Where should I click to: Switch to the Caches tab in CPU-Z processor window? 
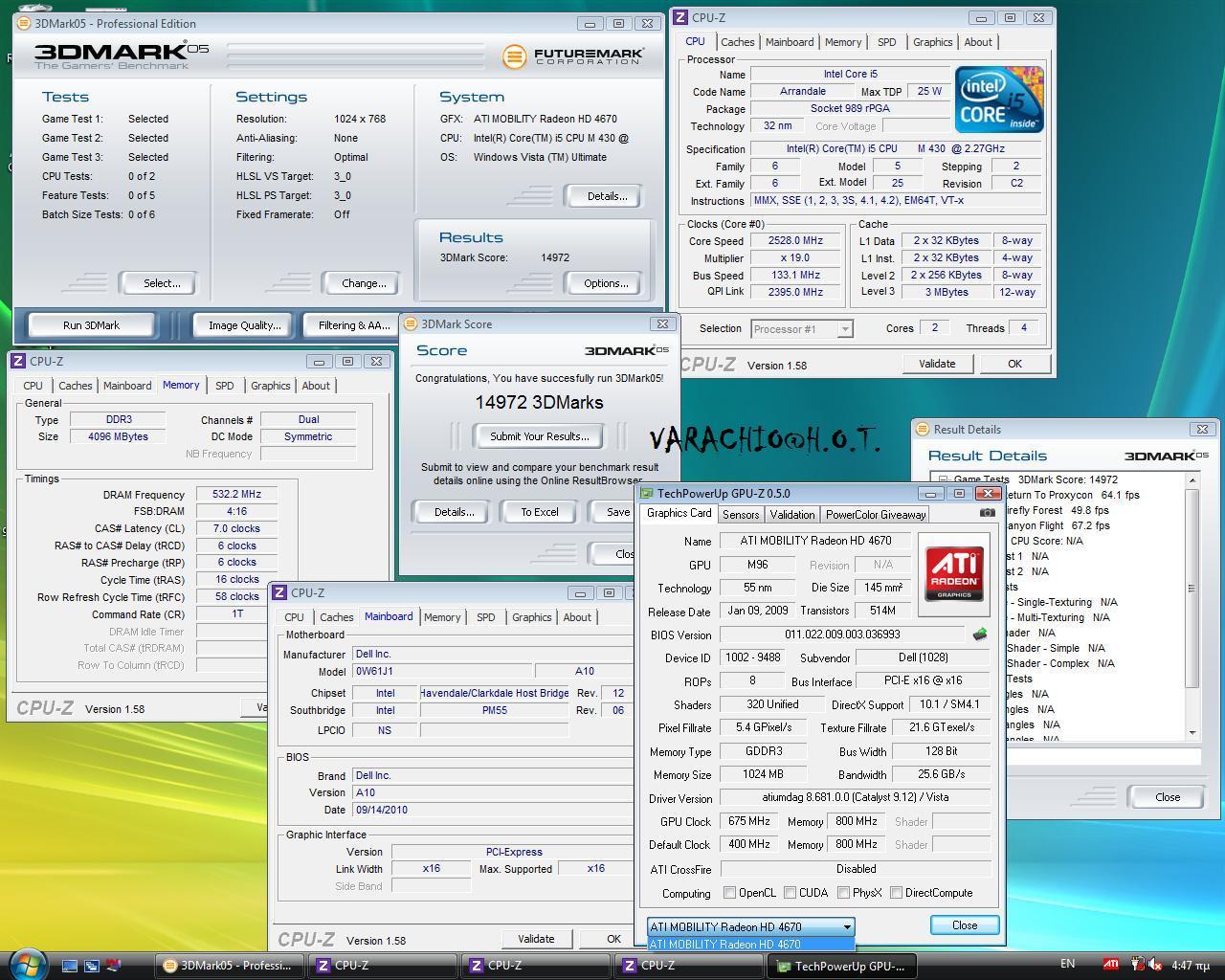click(737, 42)
